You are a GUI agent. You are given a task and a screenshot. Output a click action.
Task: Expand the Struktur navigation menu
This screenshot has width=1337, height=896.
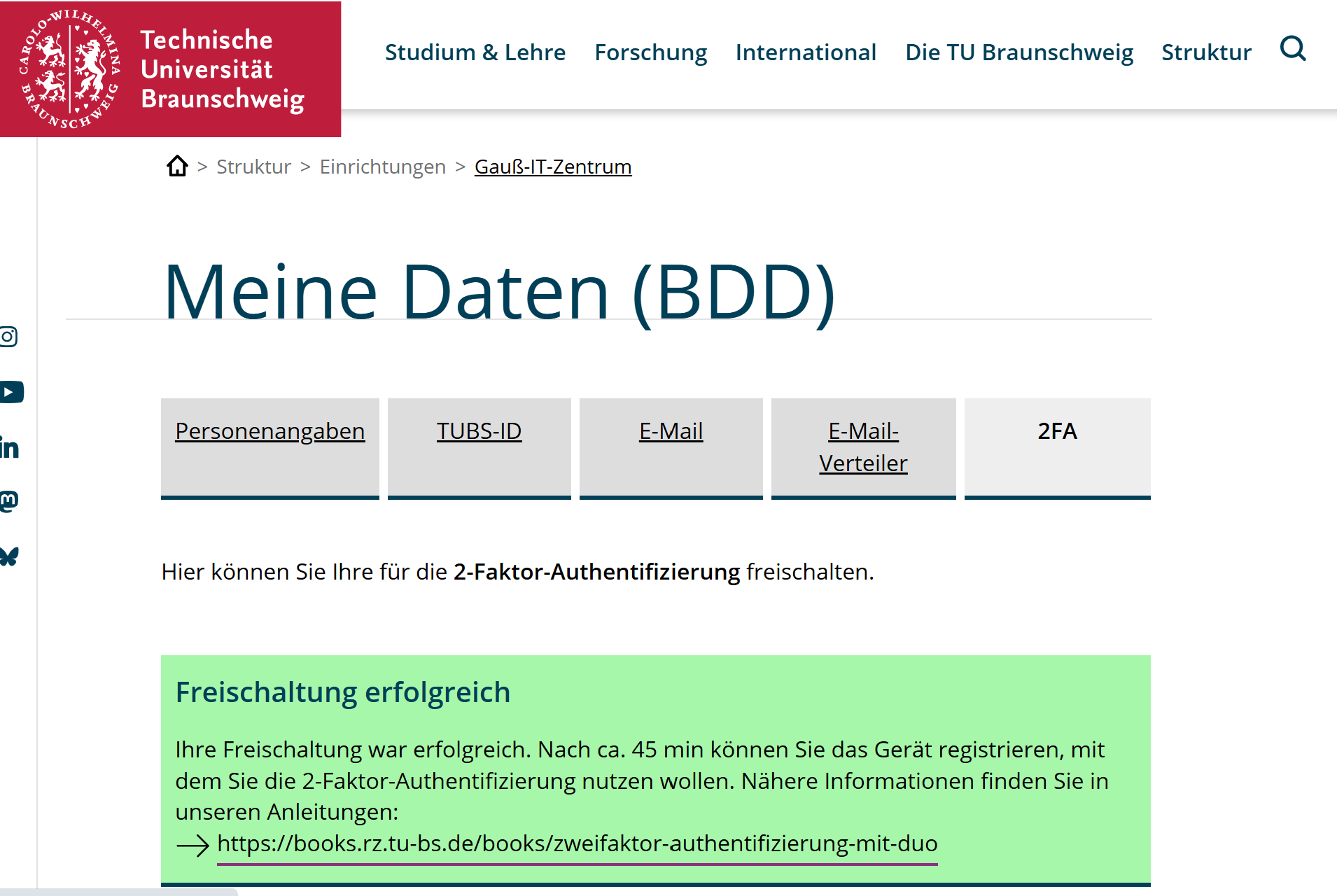pyautogui.click(x=1206, y=52)
